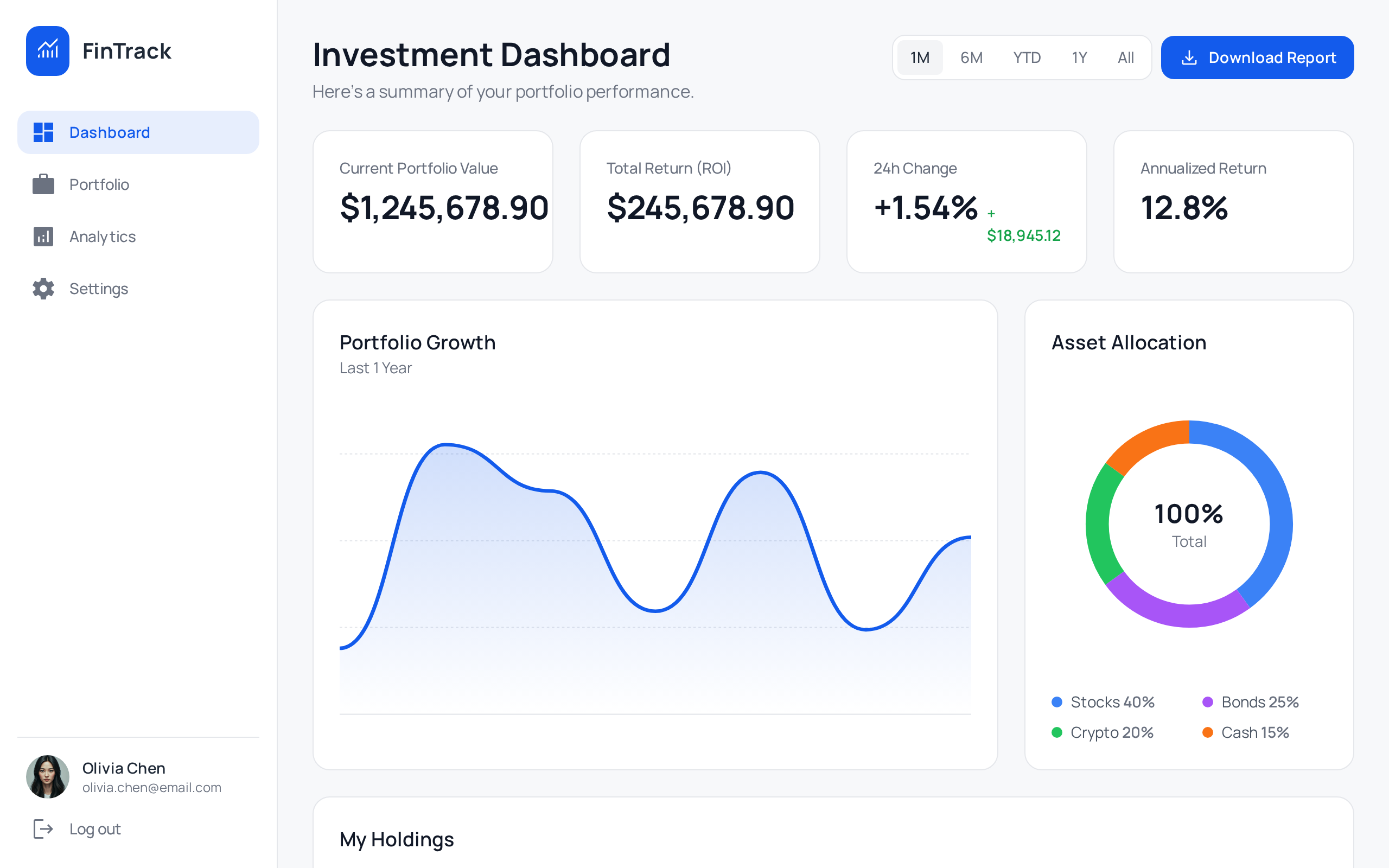The image size is (1389, 868).
Task: Click the Log out arrow icon
Action: pos(43,829)
